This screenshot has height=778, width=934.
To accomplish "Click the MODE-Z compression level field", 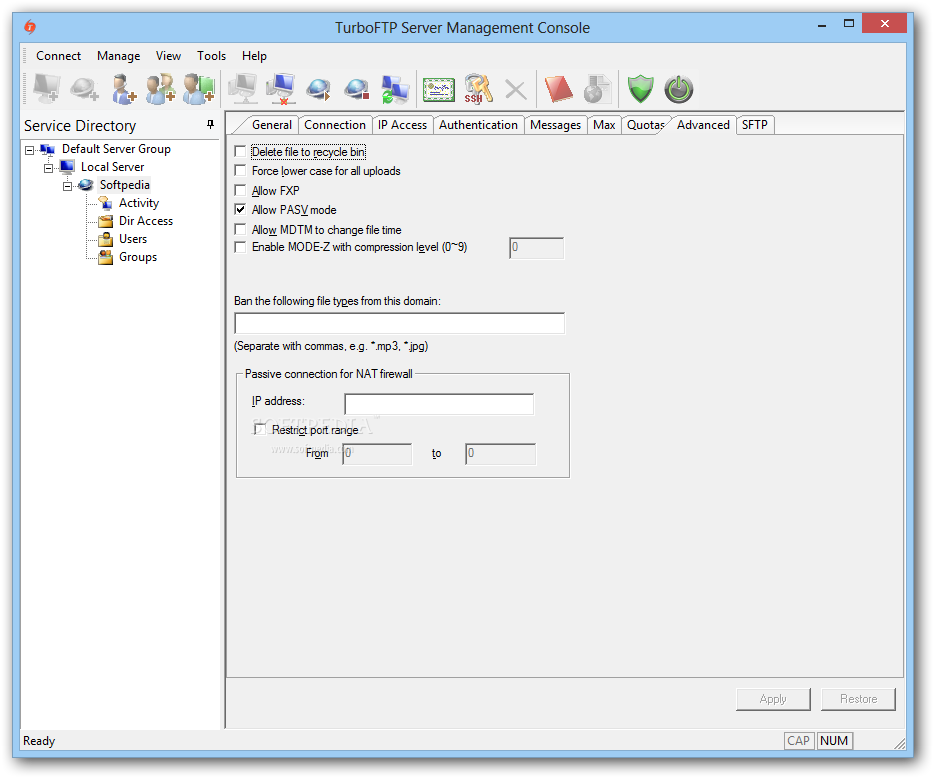I will click(x=537, y=248).
